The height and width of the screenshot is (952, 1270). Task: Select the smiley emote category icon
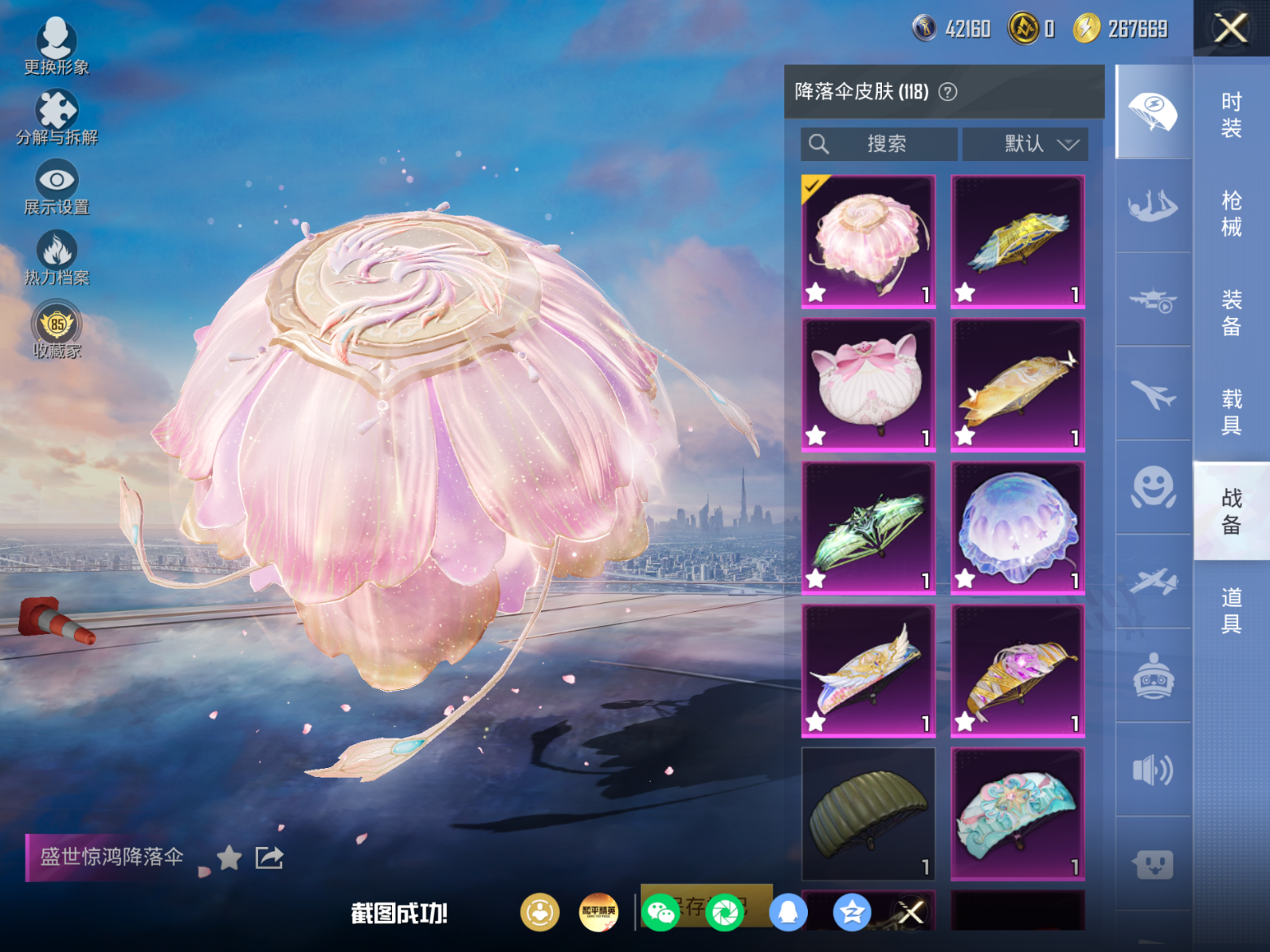[1154, 488]
